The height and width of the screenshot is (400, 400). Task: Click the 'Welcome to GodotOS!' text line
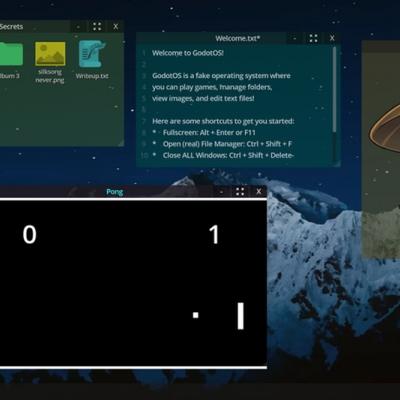(188, 53)
